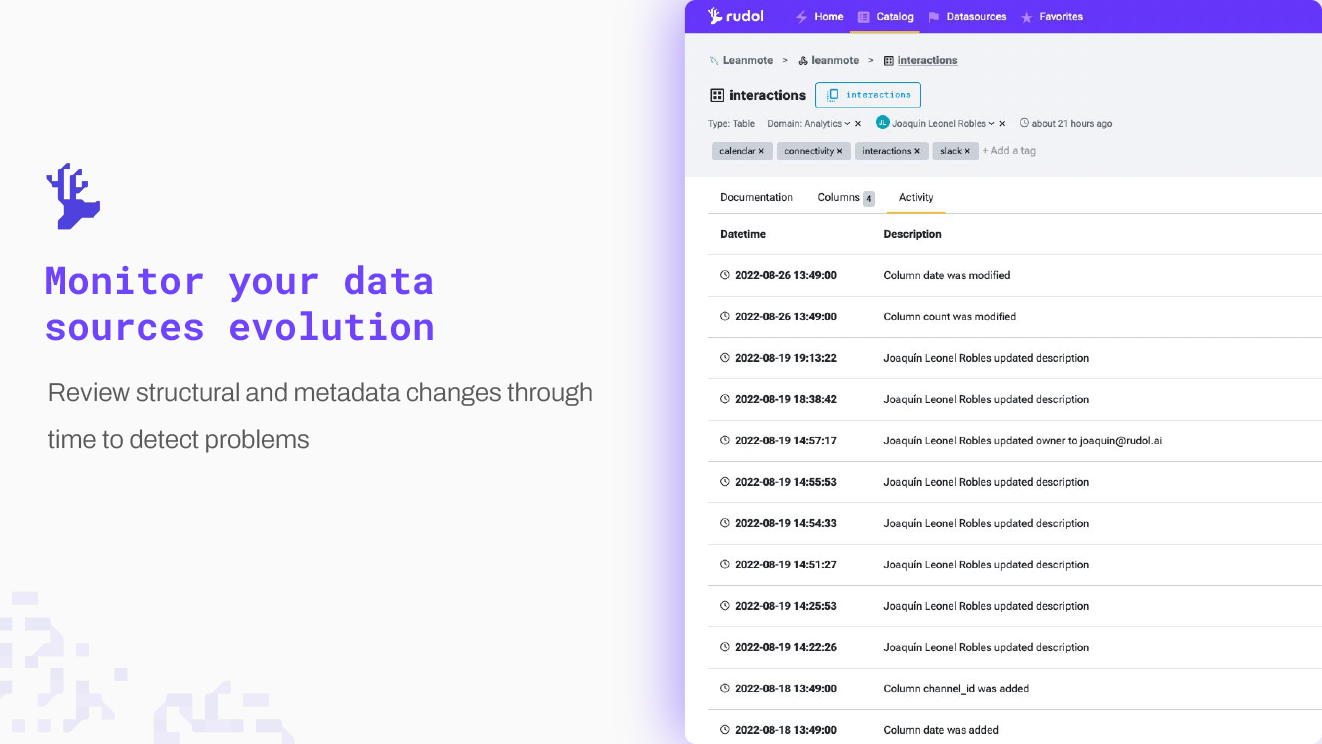Click the clock icon at 2022-08-19 14:22:26
This screenshot has height=744, width=1322.
click(x=725, y=647)
